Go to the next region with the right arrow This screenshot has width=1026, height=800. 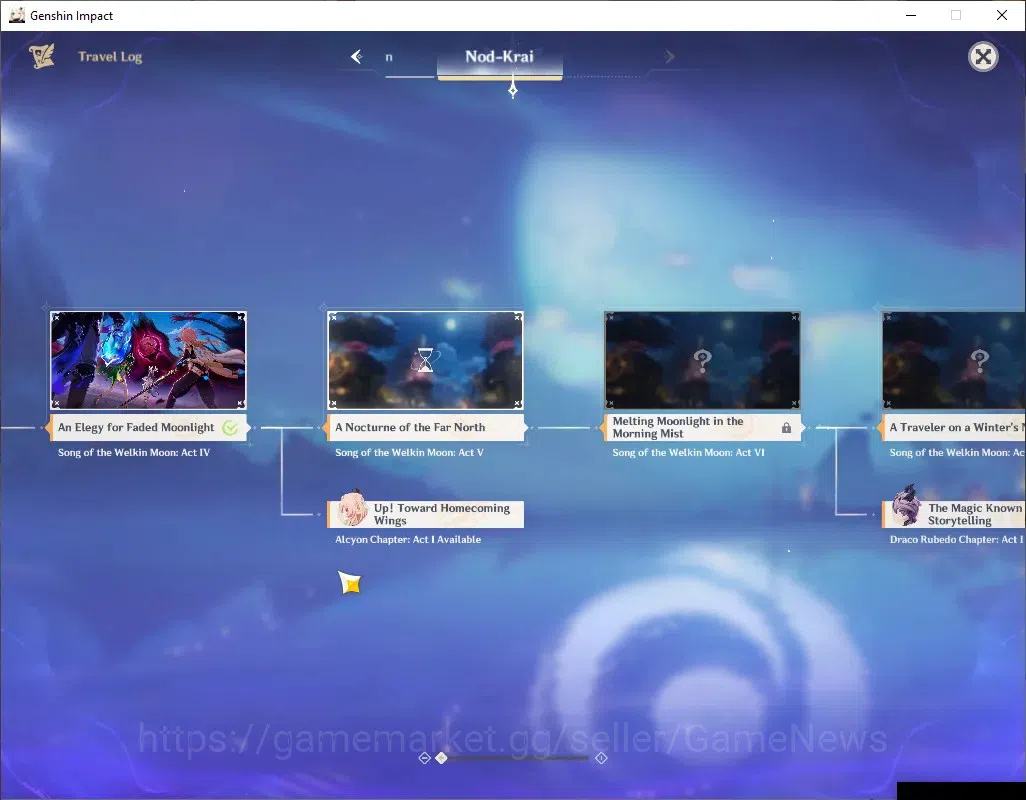[x=669, y=57]
